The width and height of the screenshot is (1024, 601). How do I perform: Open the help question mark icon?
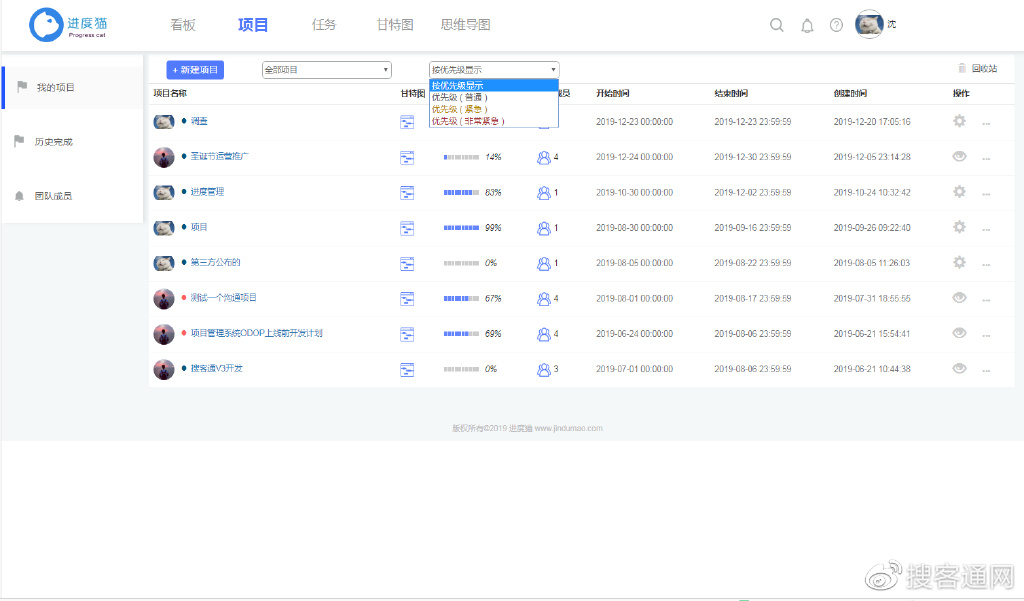(x=836, y=25)
